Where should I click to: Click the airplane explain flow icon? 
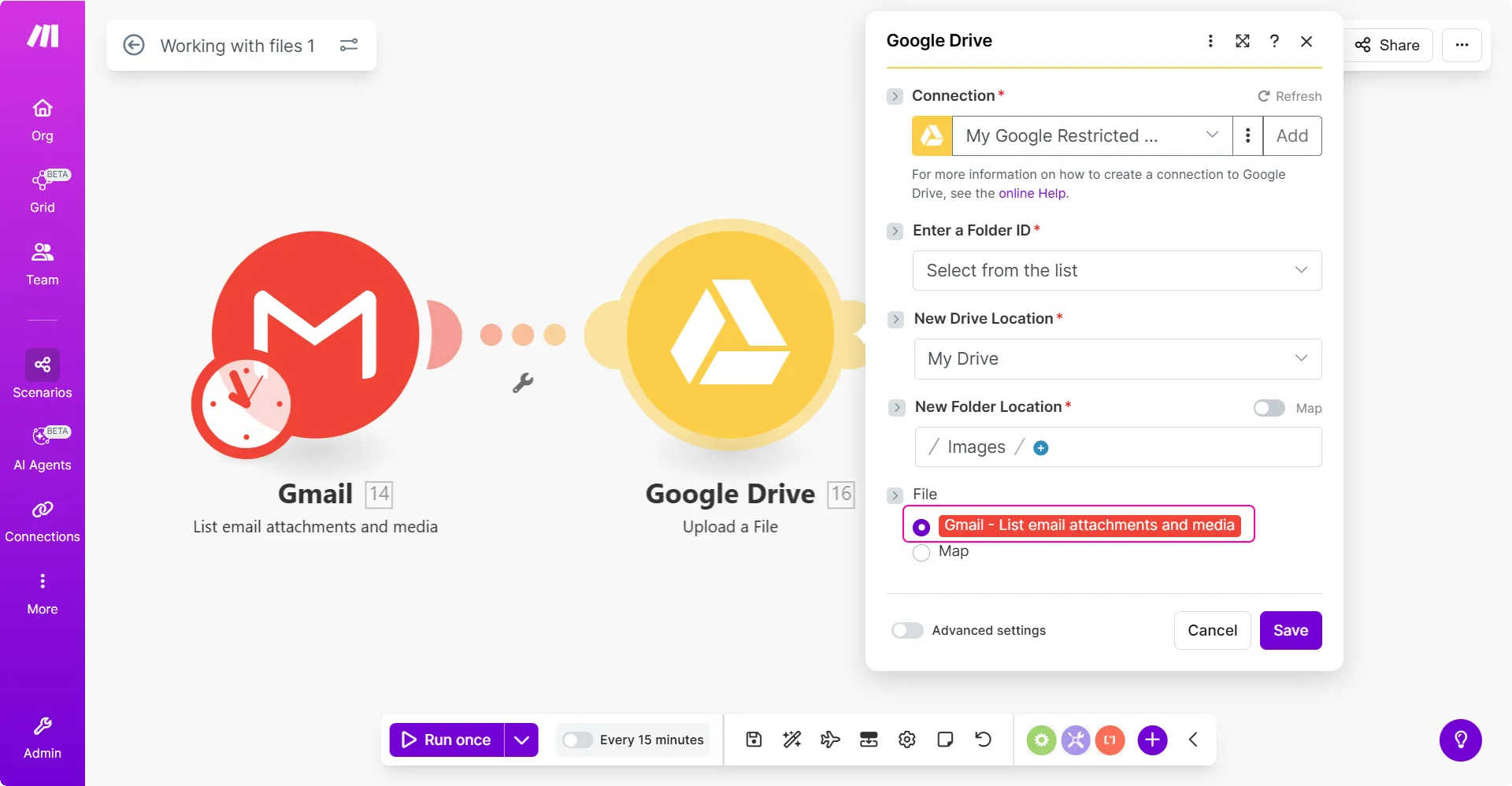[830, 740]
